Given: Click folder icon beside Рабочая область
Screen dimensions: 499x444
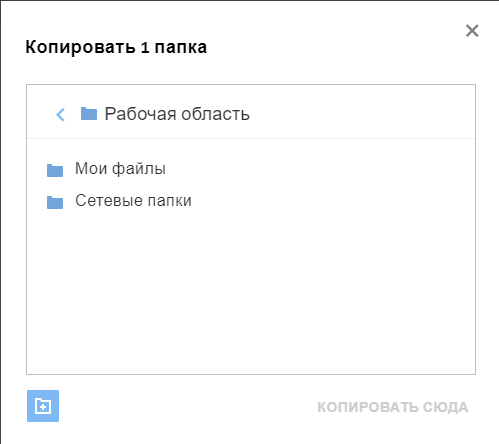Looking at the screenshot, I should [x=89, y=114].
